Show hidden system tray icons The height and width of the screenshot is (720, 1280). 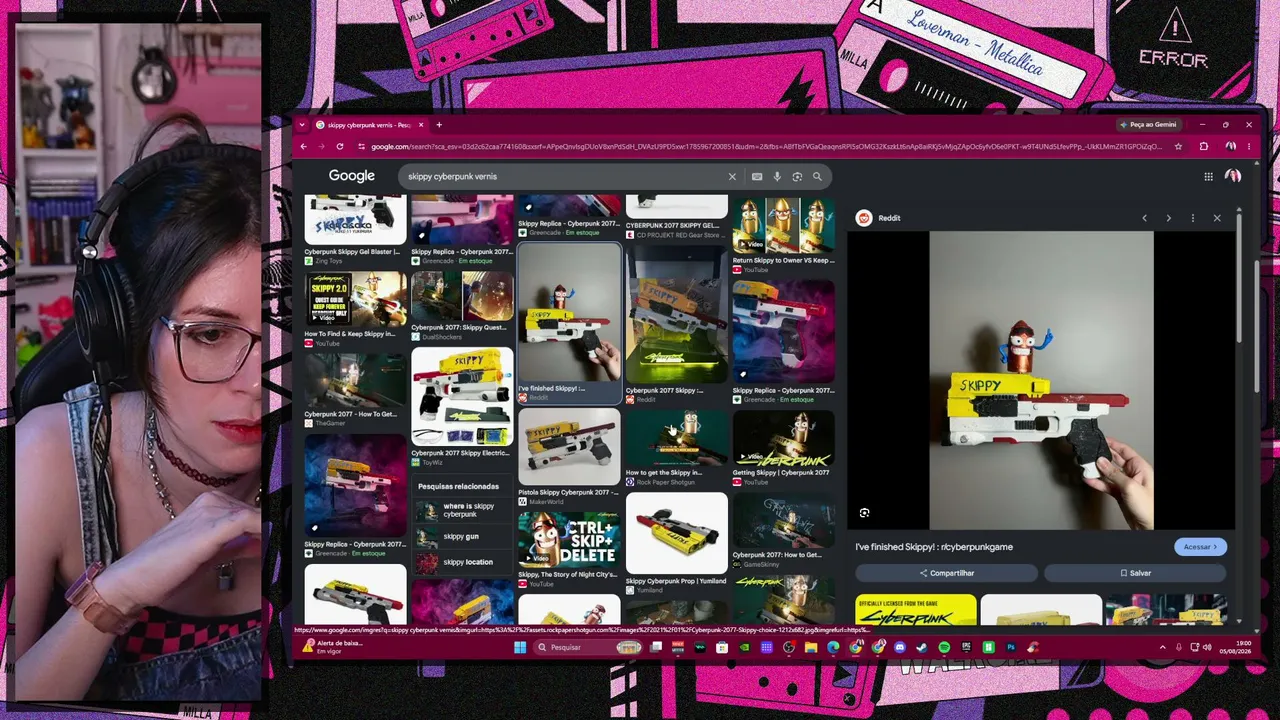[1162, 647]
